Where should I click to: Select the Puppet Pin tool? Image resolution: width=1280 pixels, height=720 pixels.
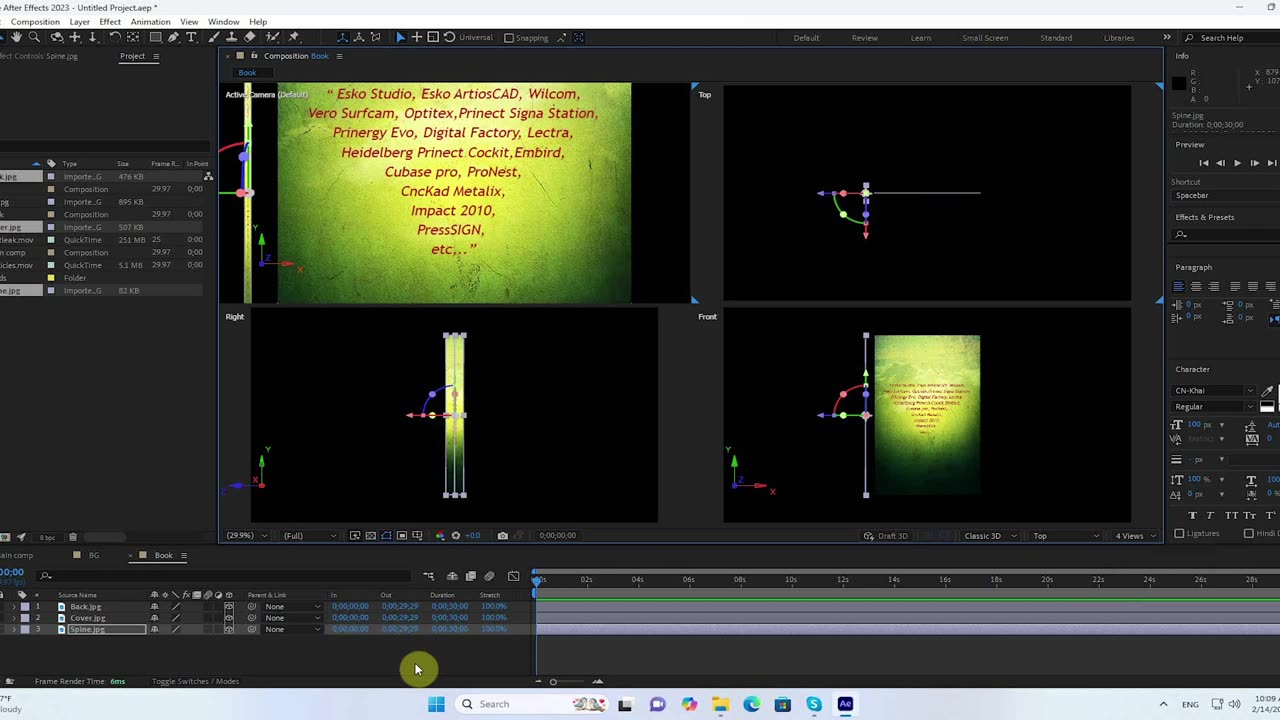pyautogui.click(x=294, y=37)
